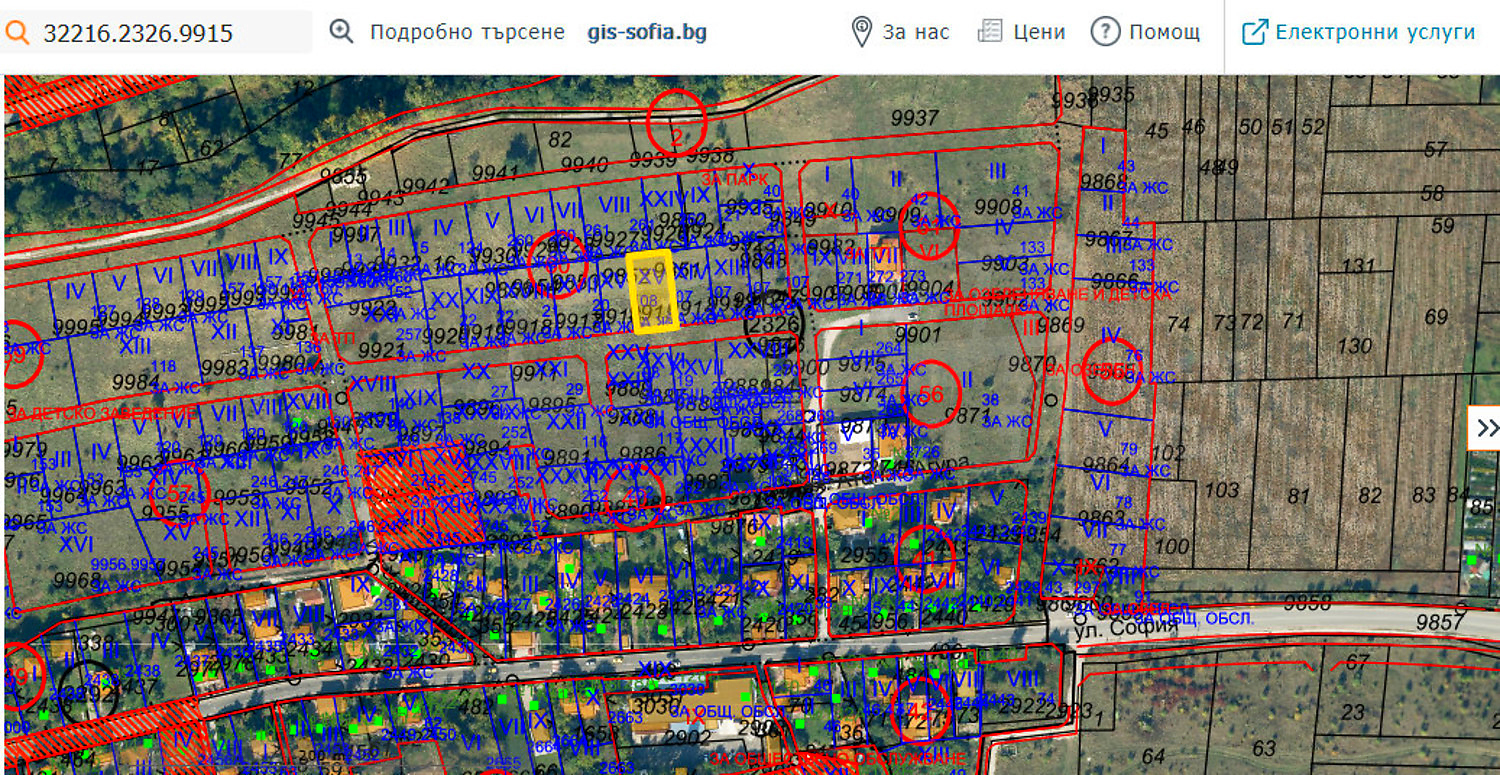Click the external link icon for Електронни услуги
The width and height of the screenshot is (1500, 775).
point(1254,32)
